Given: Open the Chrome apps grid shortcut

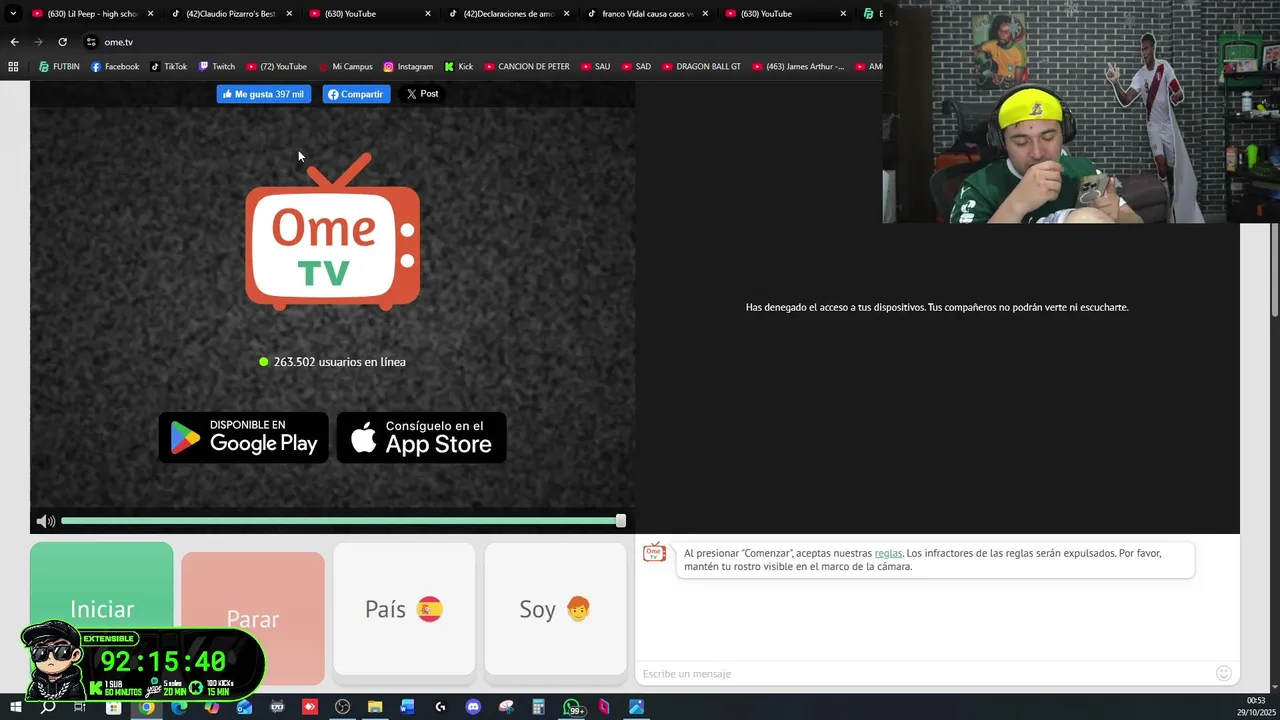Looking at the screenshot, I should (13, 67).
